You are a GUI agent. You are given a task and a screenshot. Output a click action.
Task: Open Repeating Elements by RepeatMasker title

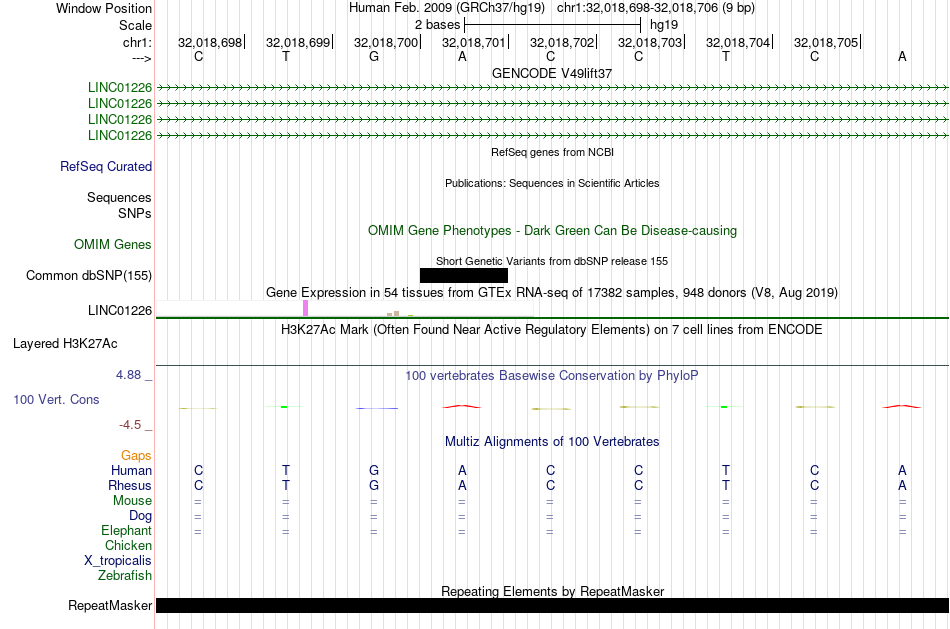click(552, 591)
